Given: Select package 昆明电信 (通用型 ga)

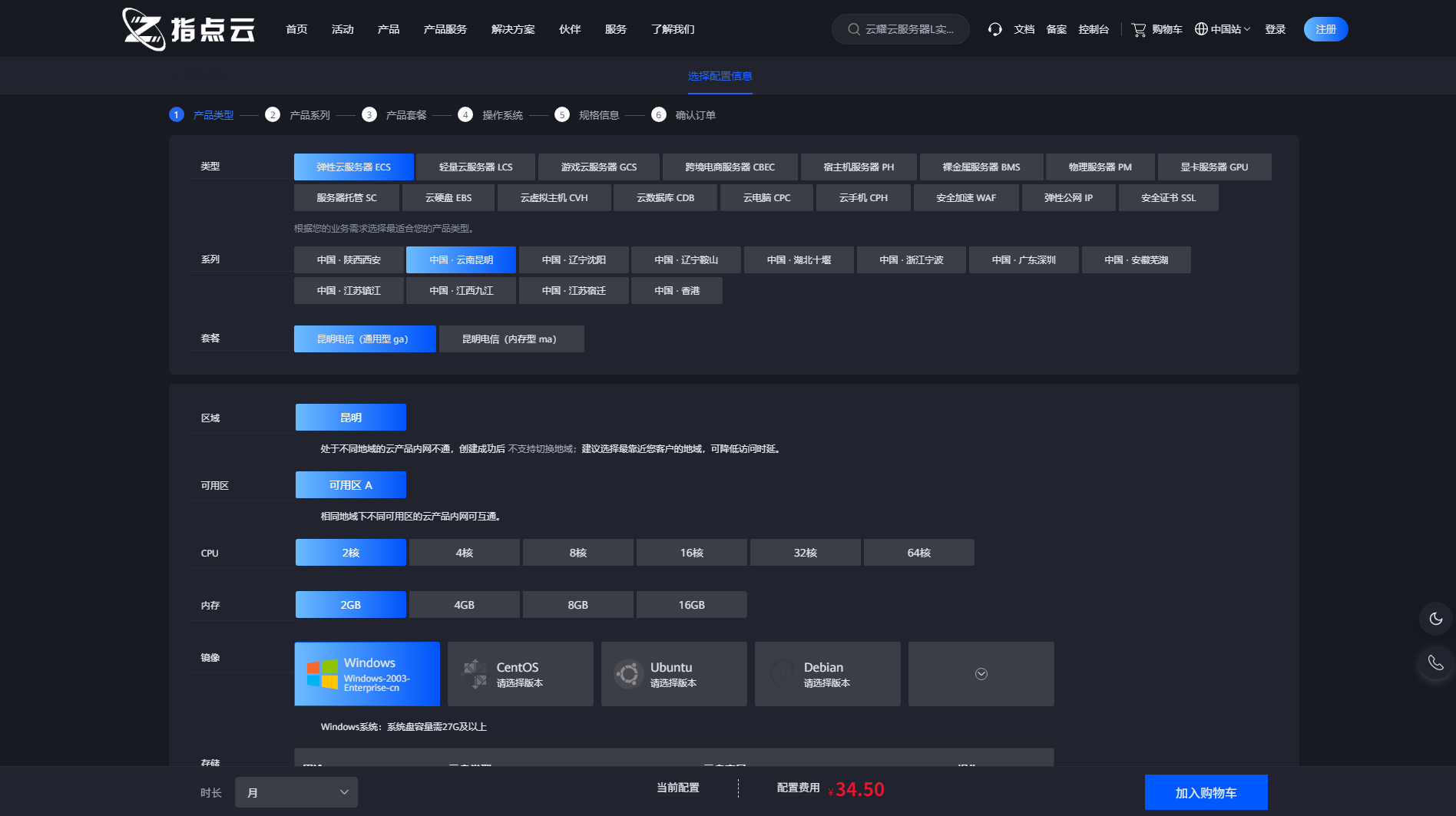Looking at the screenshot, I should [x=365, y=339].
